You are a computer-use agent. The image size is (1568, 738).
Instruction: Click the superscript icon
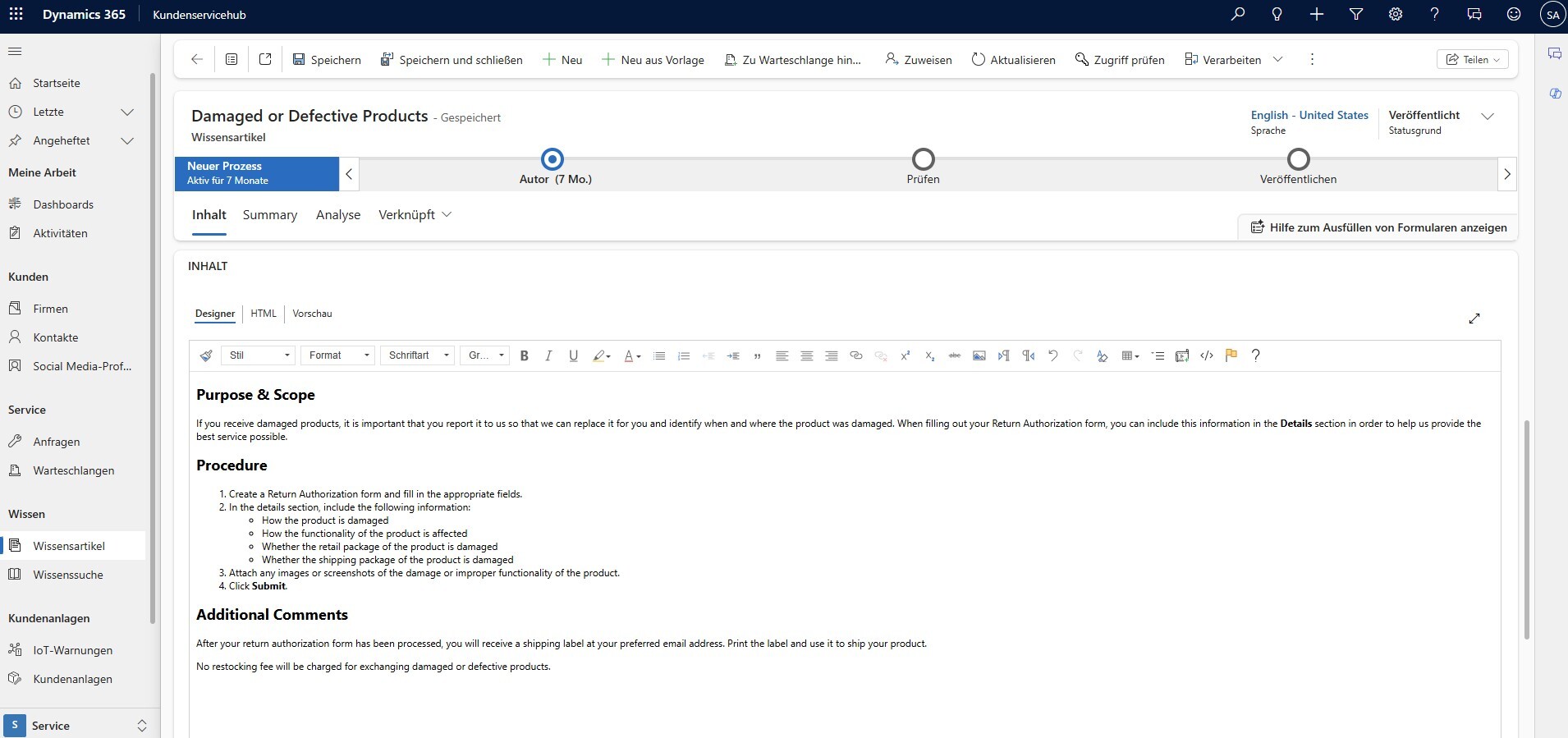click(905, 355)
